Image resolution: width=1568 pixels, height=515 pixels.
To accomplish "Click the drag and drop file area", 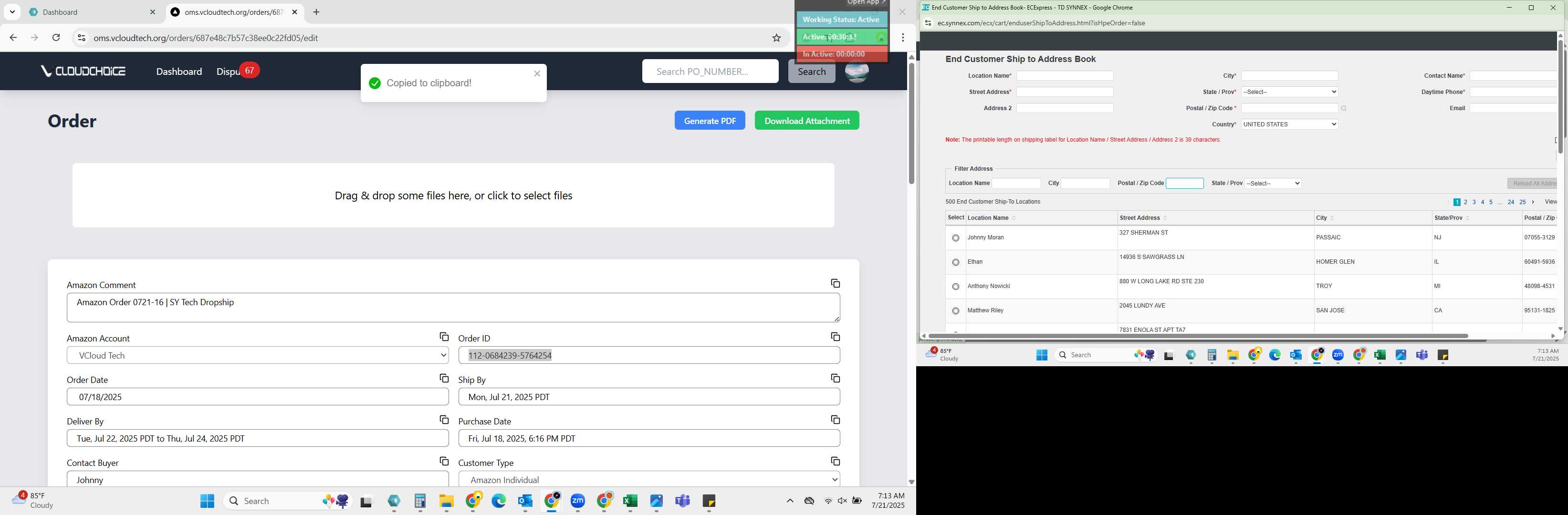I will point(453,195).
